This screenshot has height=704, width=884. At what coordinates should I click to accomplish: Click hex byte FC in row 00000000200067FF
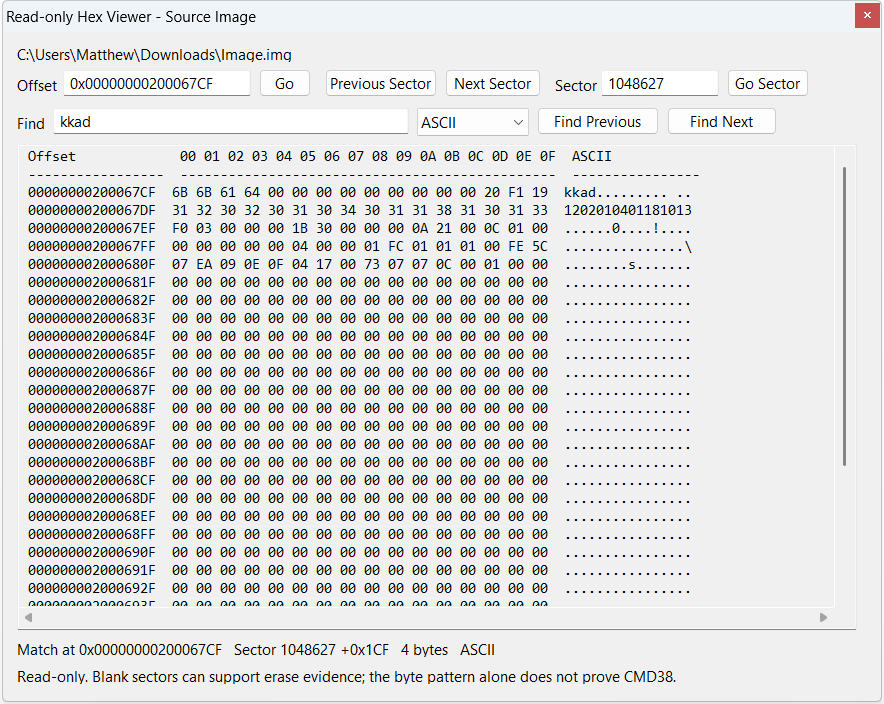point(396,246)
